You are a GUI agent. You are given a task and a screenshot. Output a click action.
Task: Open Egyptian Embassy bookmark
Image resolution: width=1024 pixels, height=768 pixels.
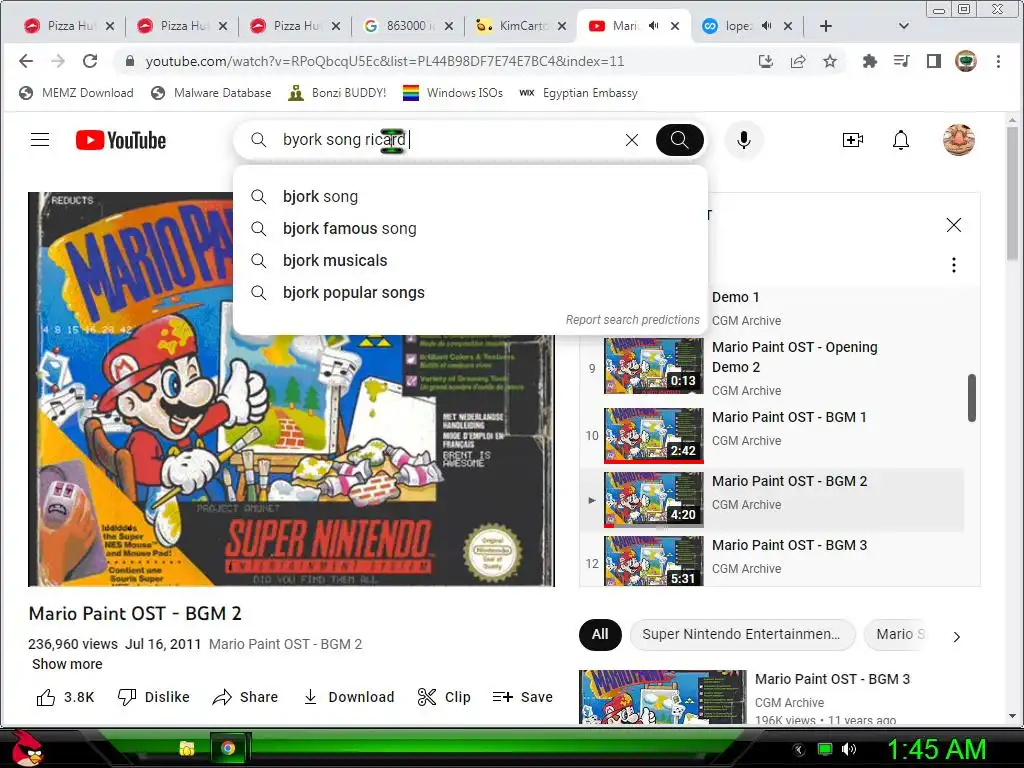click(578, 93)
